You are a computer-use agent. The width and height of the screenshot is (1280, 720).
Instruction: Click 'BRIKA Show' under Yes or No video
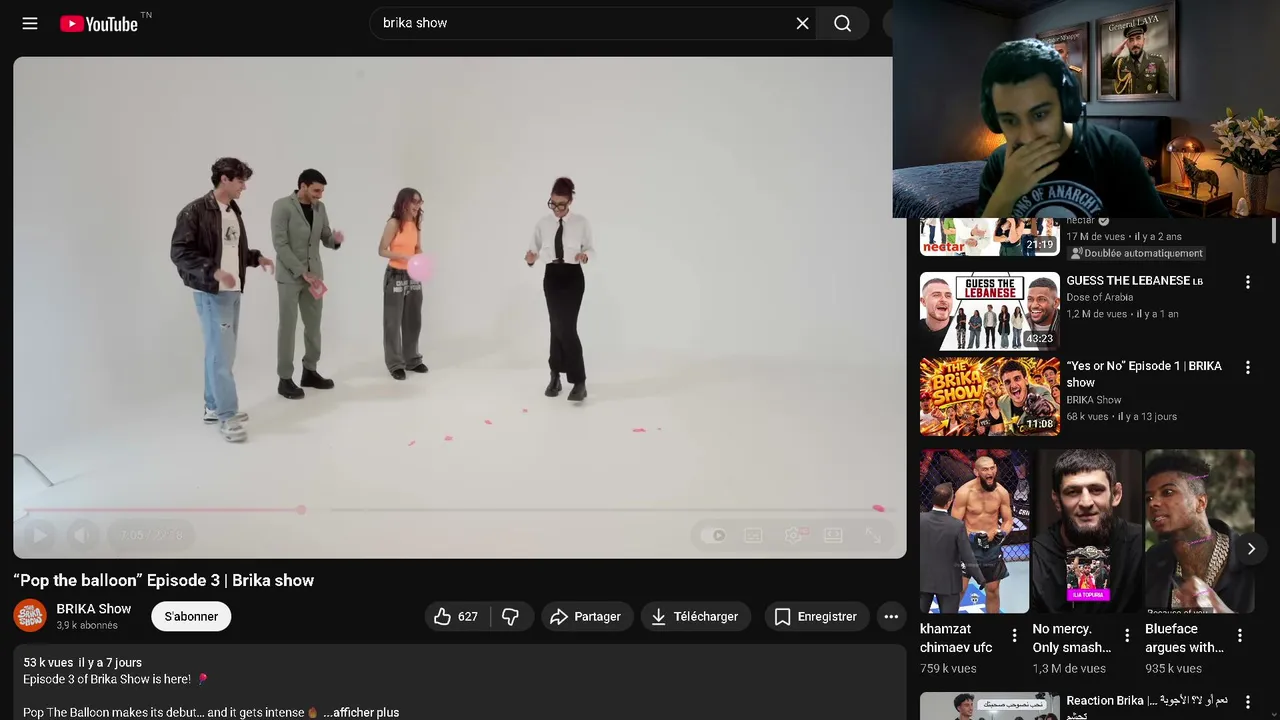(x=1093, y=400)
